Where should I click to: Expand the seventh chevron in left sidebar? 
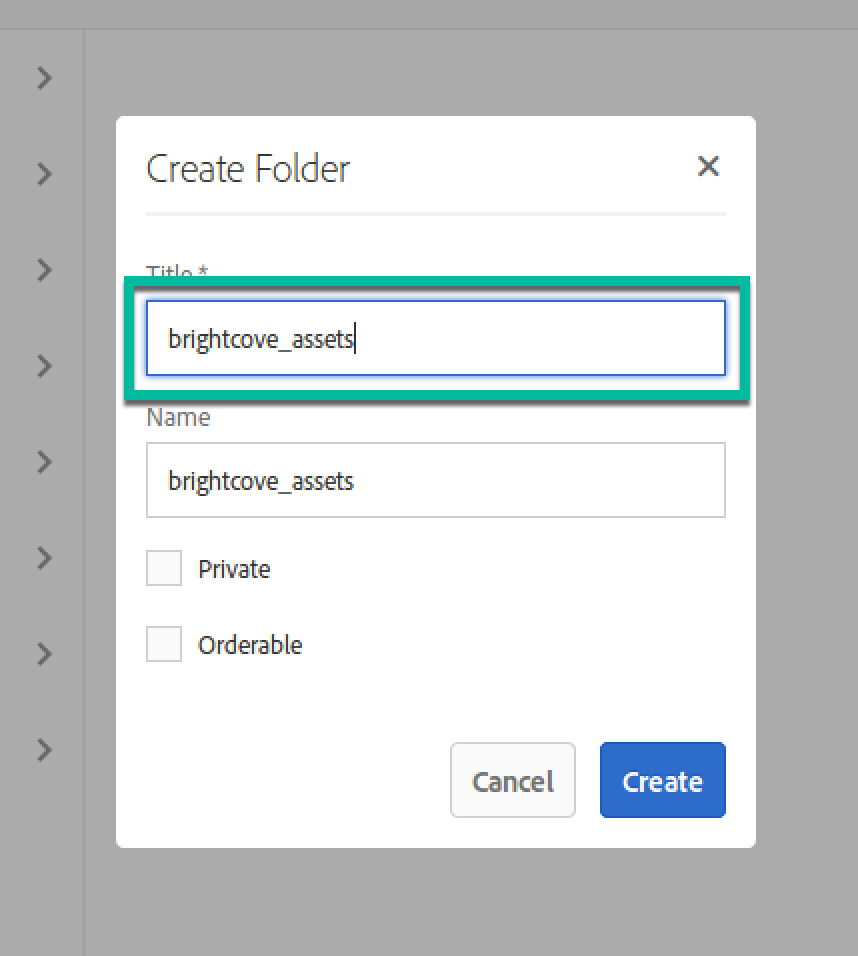pyautogui.click(x=44, y=654)
